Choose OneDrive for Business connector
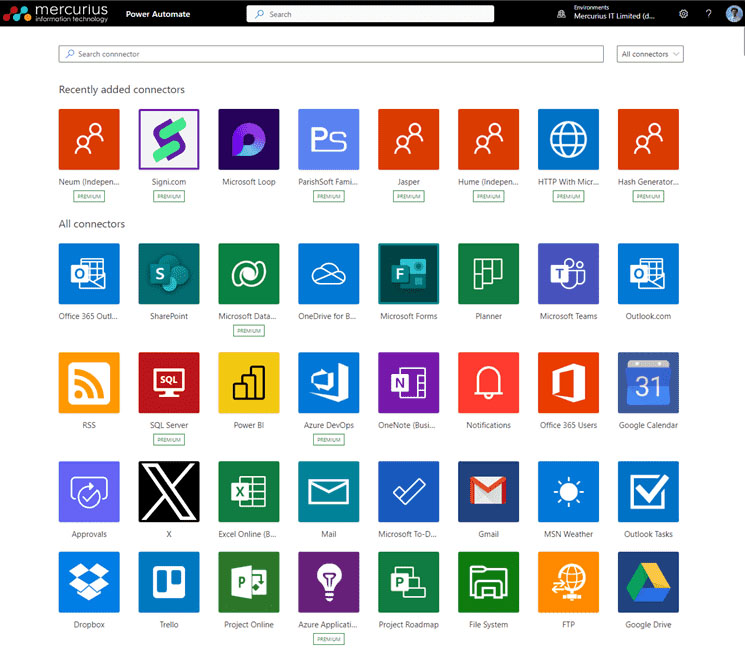This screenshot has width=745, height=648. [x=328, y=274]
